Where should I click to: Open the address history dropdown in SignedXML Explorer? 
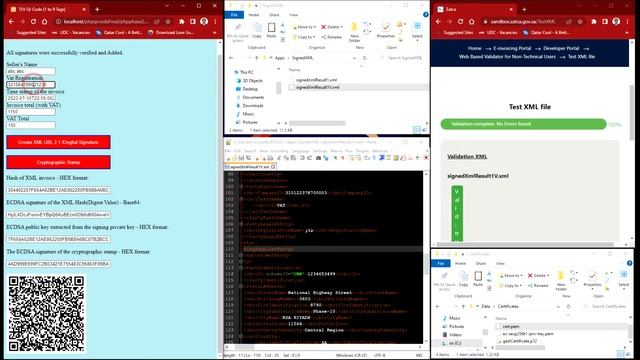(354, 58)
